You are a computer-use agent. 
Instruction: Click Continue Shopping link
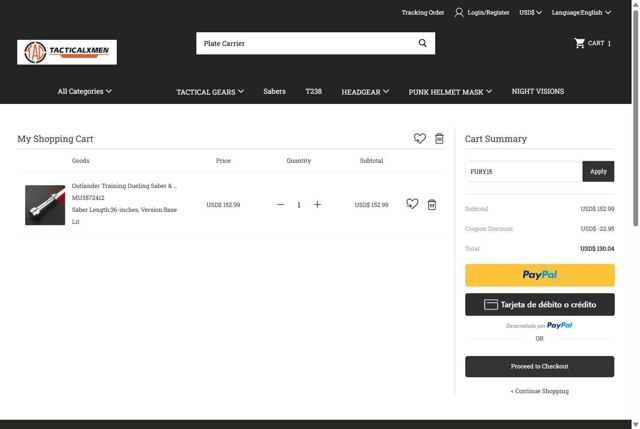(x=540, y=391)
